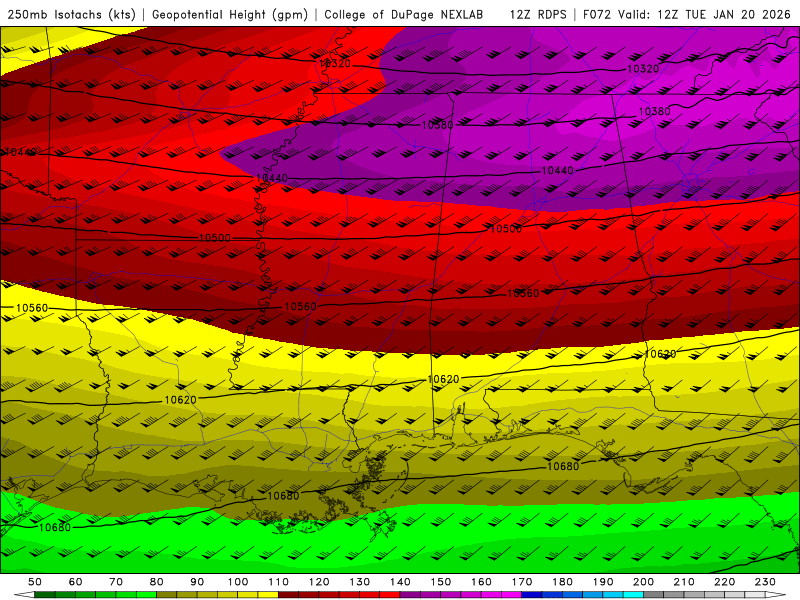Click the 190 value on the color scale

(x=603, y=582)
